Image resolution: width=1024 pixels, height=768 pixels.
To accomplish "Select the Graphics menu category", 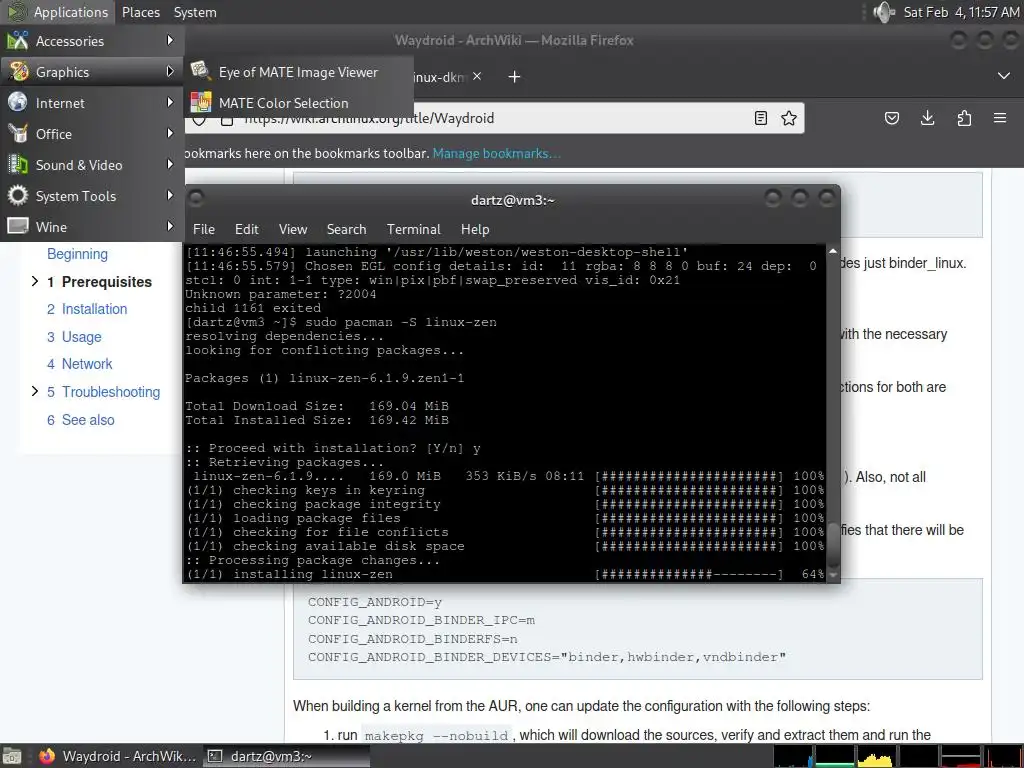I will [x=91, y=72].
